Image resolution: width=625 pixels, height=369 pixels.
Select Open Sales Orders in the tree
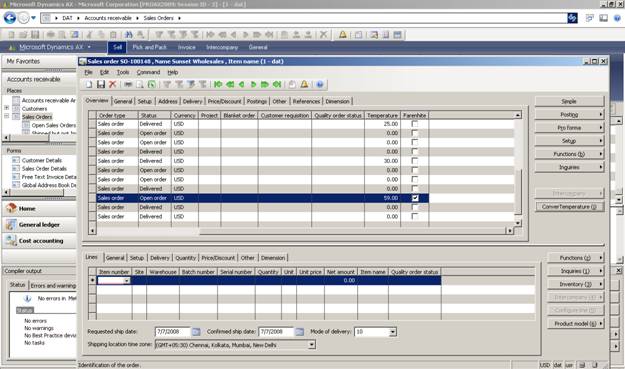pos(53,125)
